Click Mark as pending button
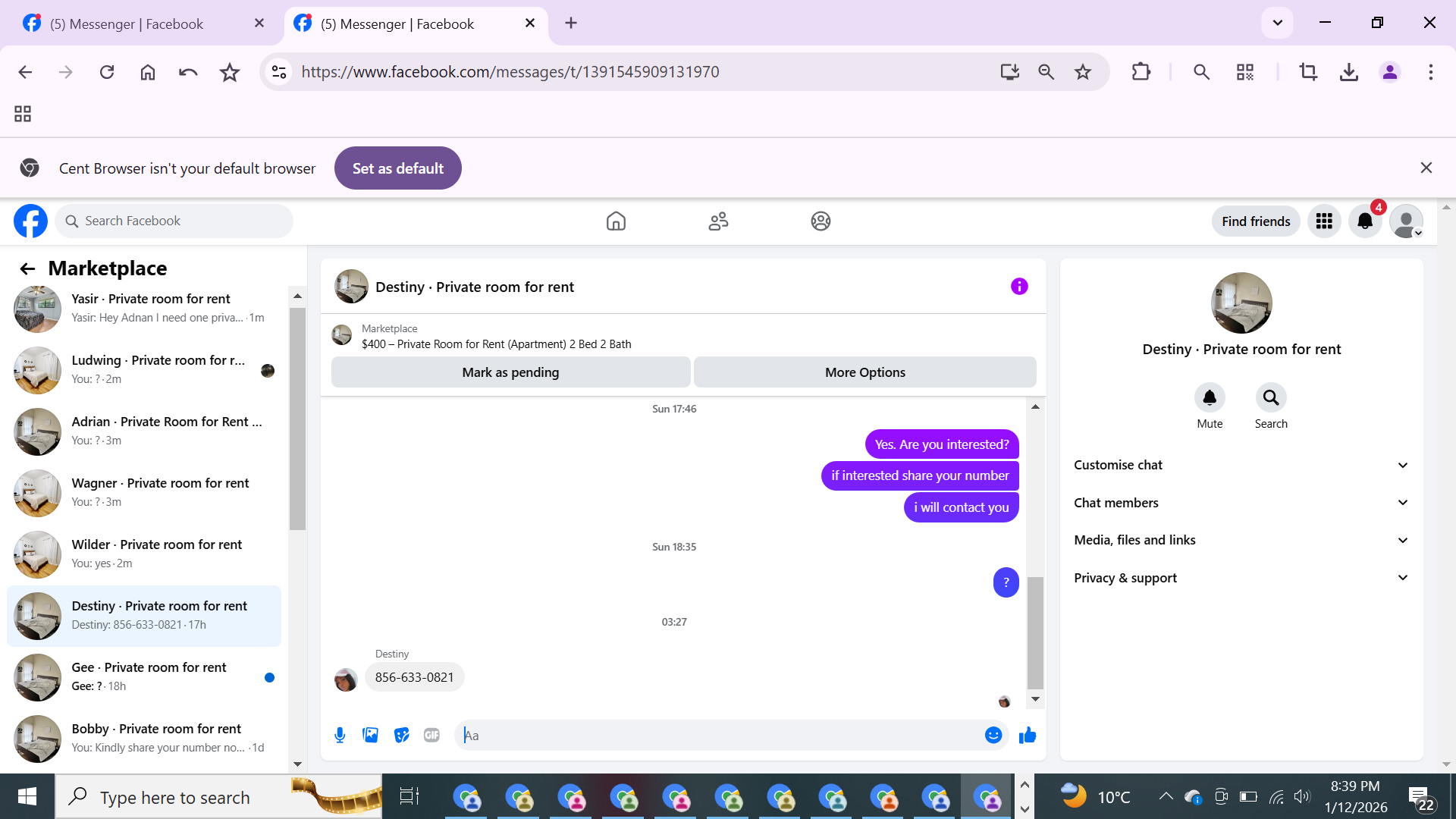The width and height of the screenshot is (1456, 819). [510, 372]
